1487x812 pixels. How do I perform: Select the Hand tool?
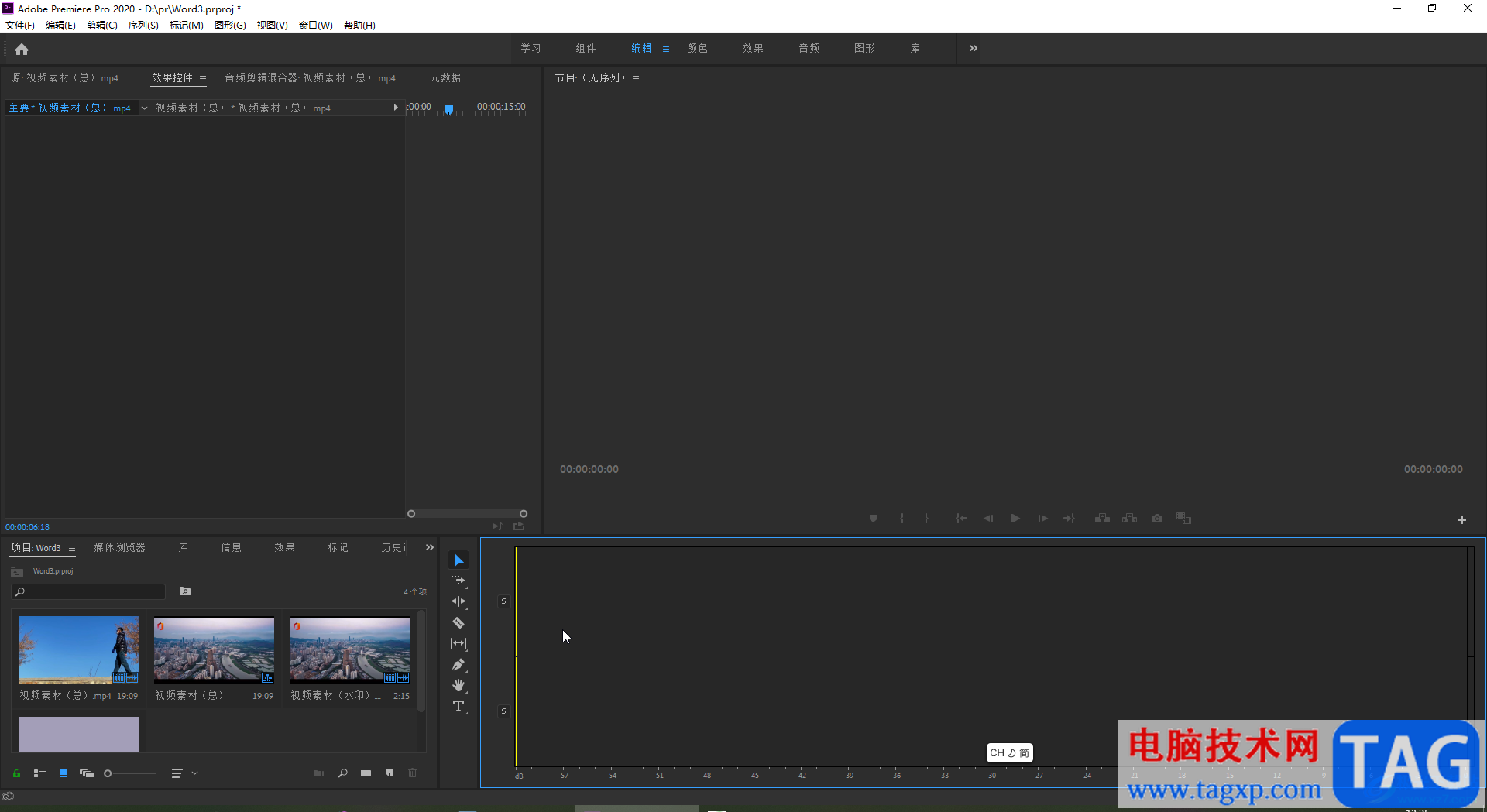click(x=458, y=685)
